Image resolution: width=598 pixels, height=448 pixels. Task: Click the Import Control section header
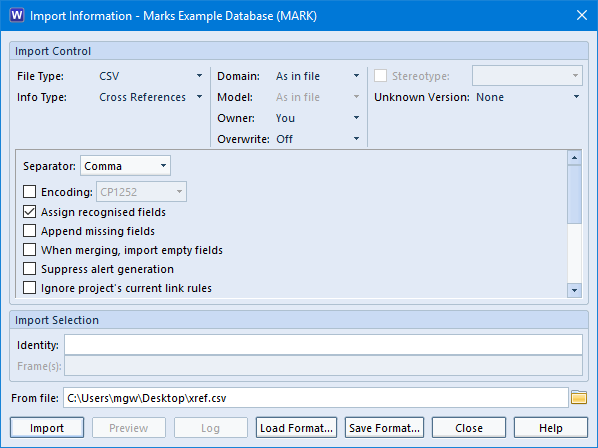click(x=299, y=51)
